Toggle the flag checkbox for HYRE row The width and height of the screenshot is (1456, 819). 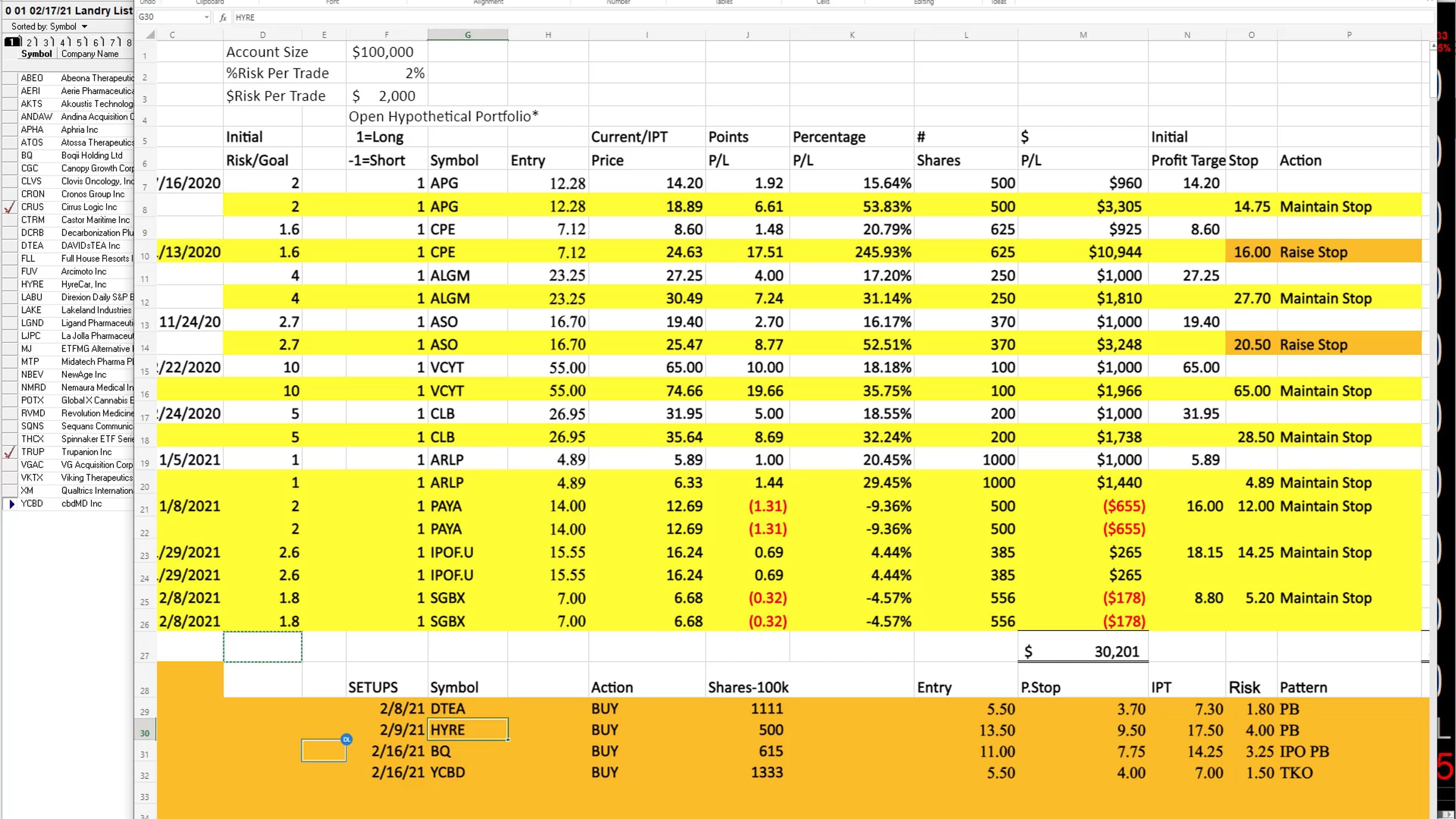[x=10, y=285]
